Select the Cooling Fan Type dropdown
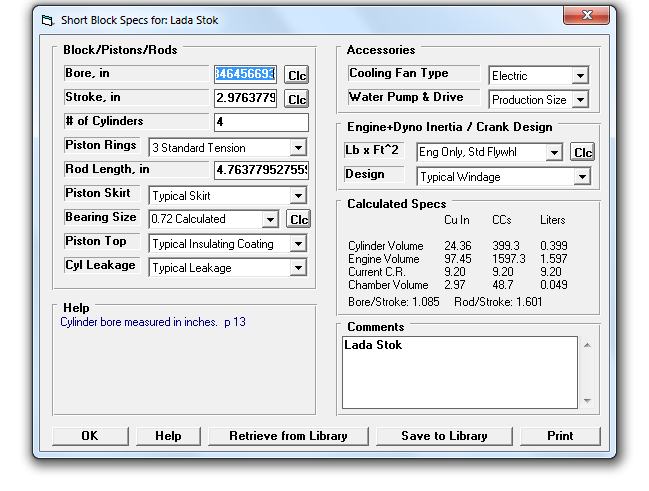Screen dimensions: 649x491 point(580,76)
